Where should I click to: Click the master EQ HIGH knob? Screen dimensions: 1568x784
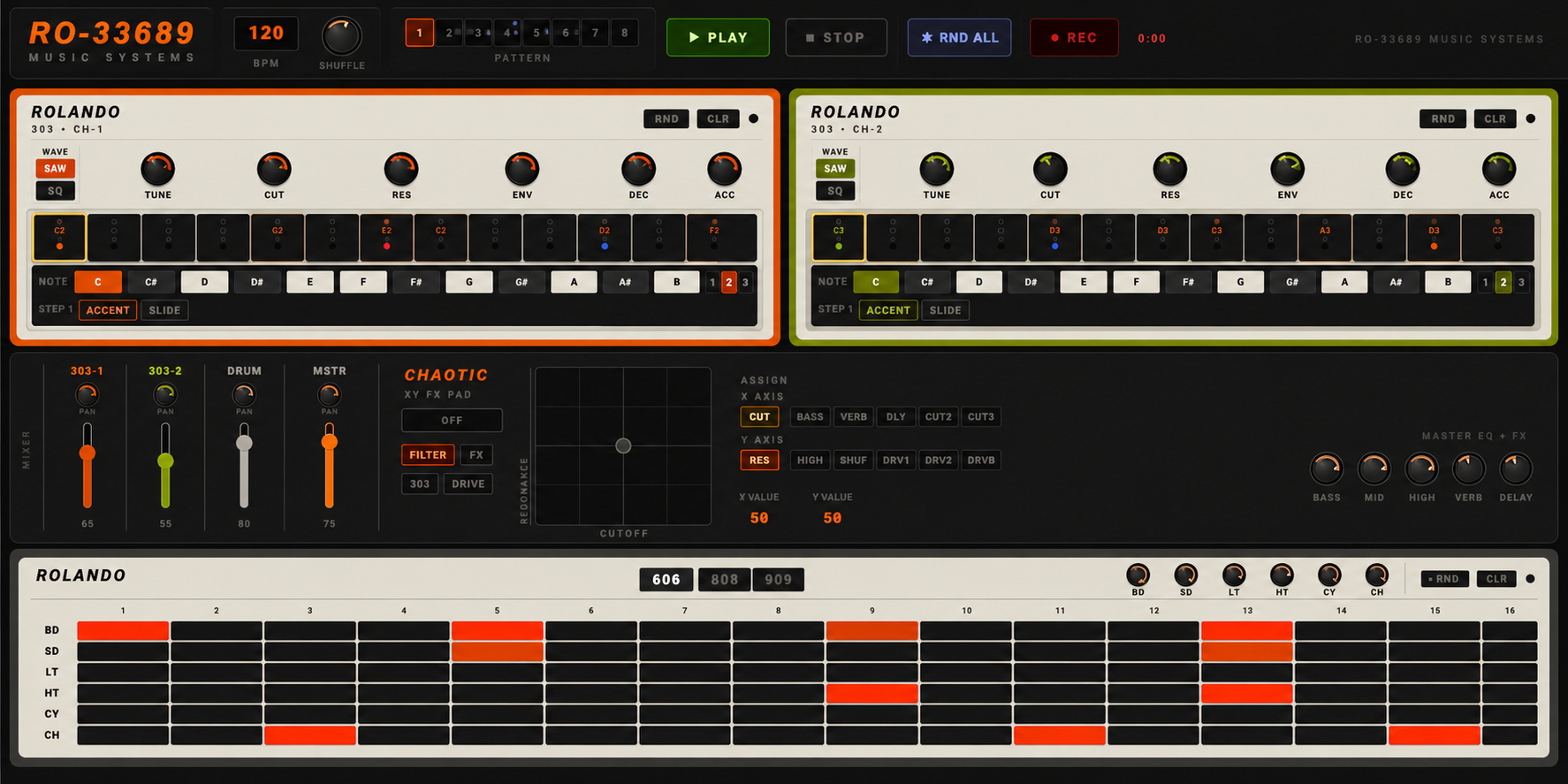click(x=1421, y=468)
